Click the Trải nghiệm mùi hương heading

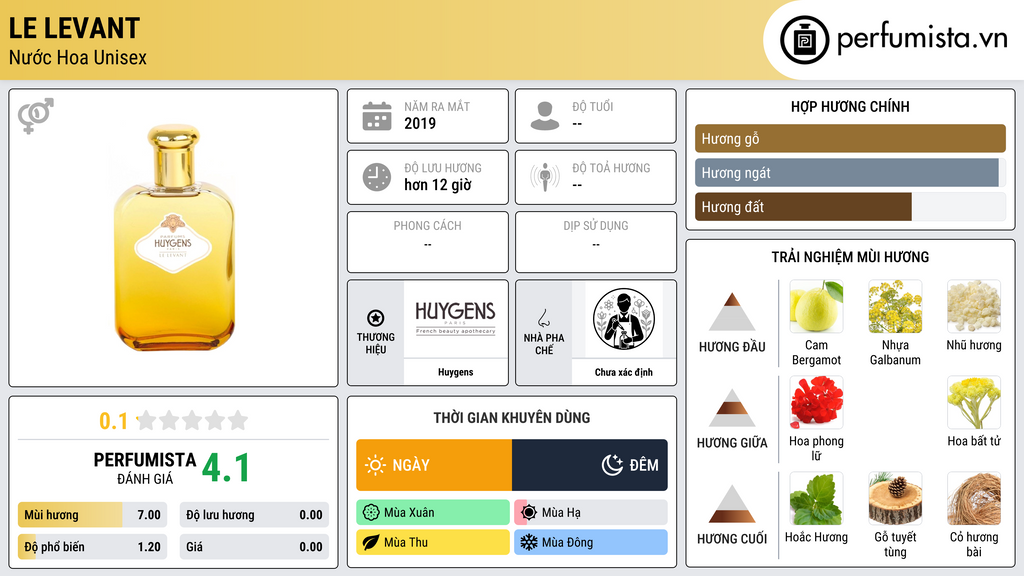(850, 257)
